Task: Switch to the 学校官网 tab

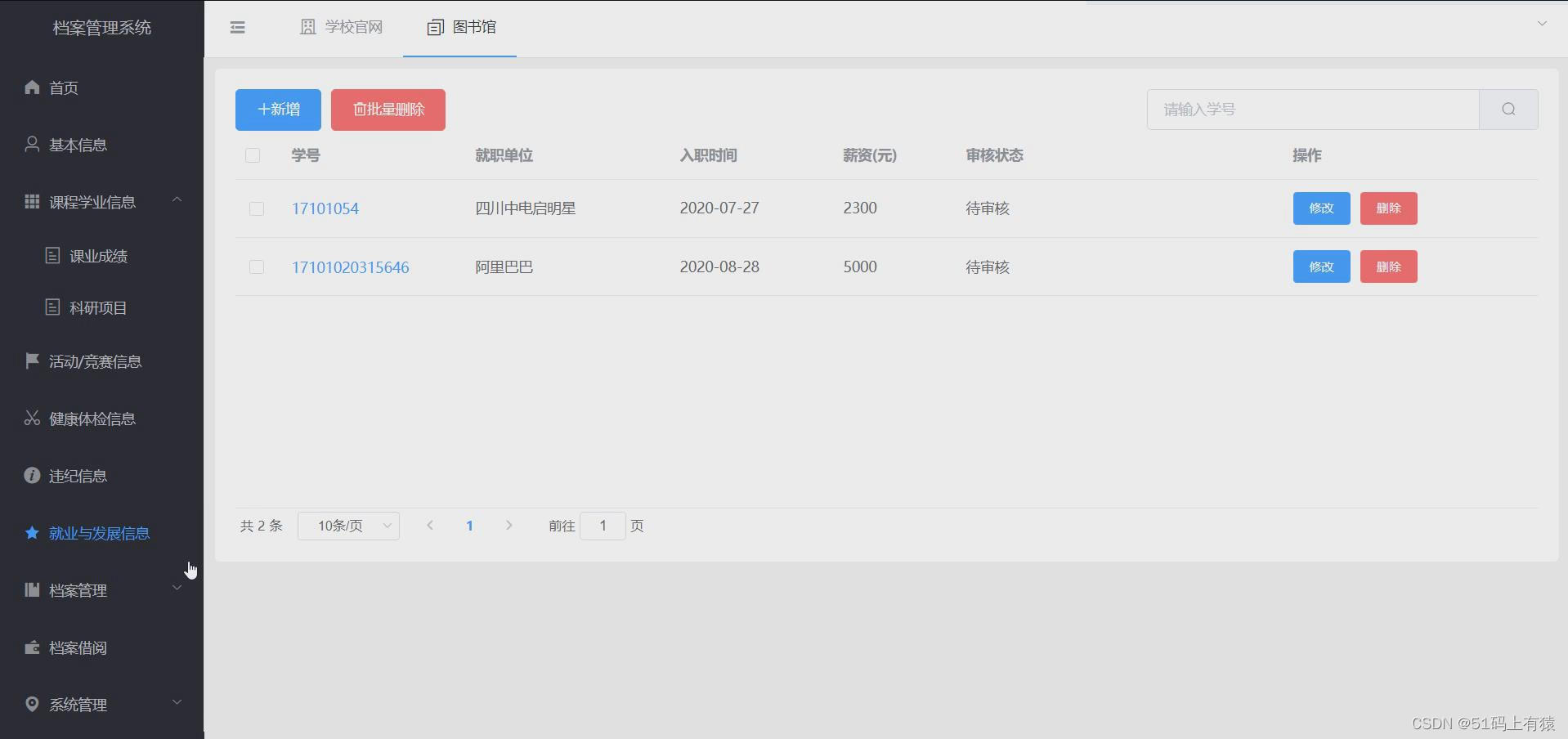Action: tap(342, 28)
